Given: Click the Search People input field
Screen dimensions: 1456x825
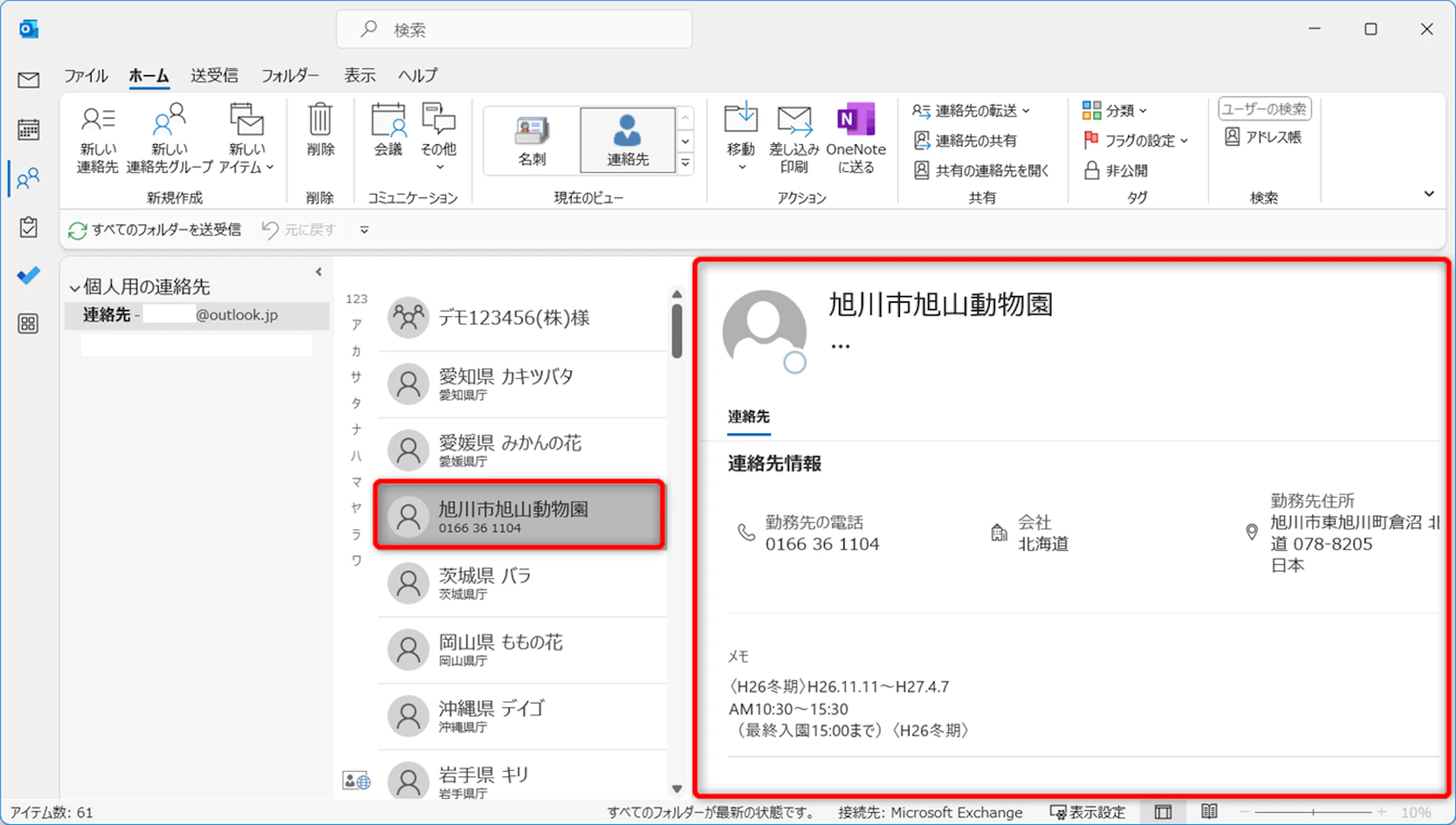Looking at the screenshot, I should click(x=1263, y=109).
